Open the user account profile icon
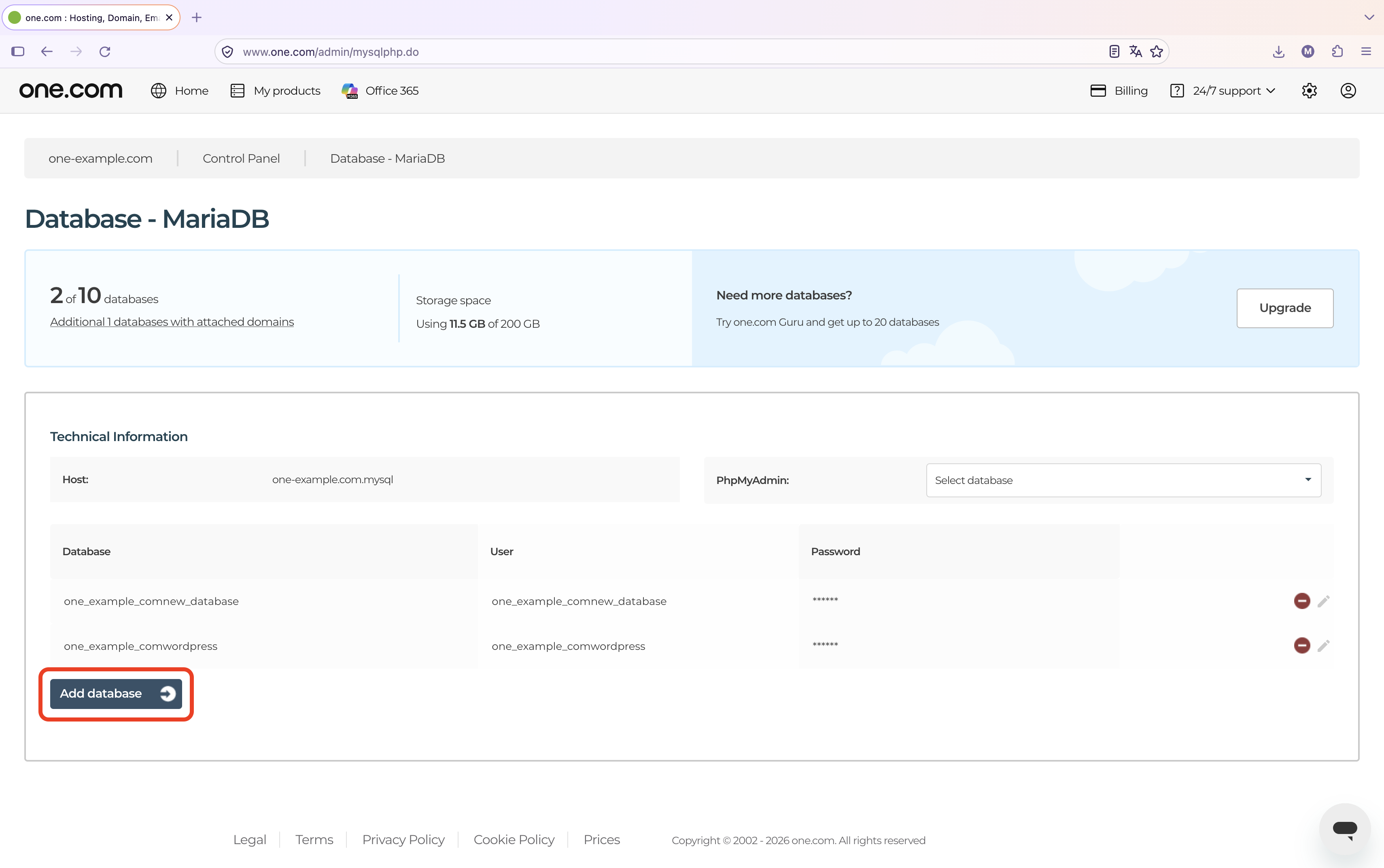This screenshot has width=1384, height=868. pyautogui.click(x=1348, y=91)
